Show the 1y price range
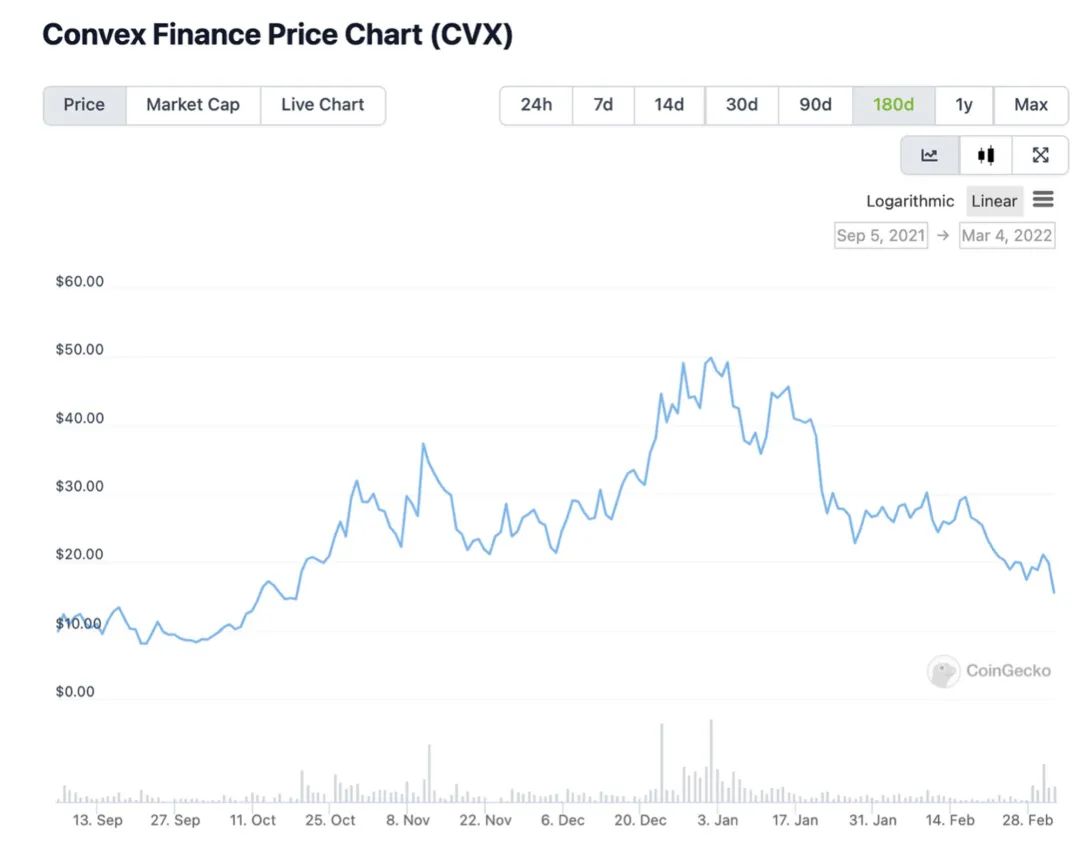The width and height of the screenshot is (1080, 841). [x=964, y=105]
